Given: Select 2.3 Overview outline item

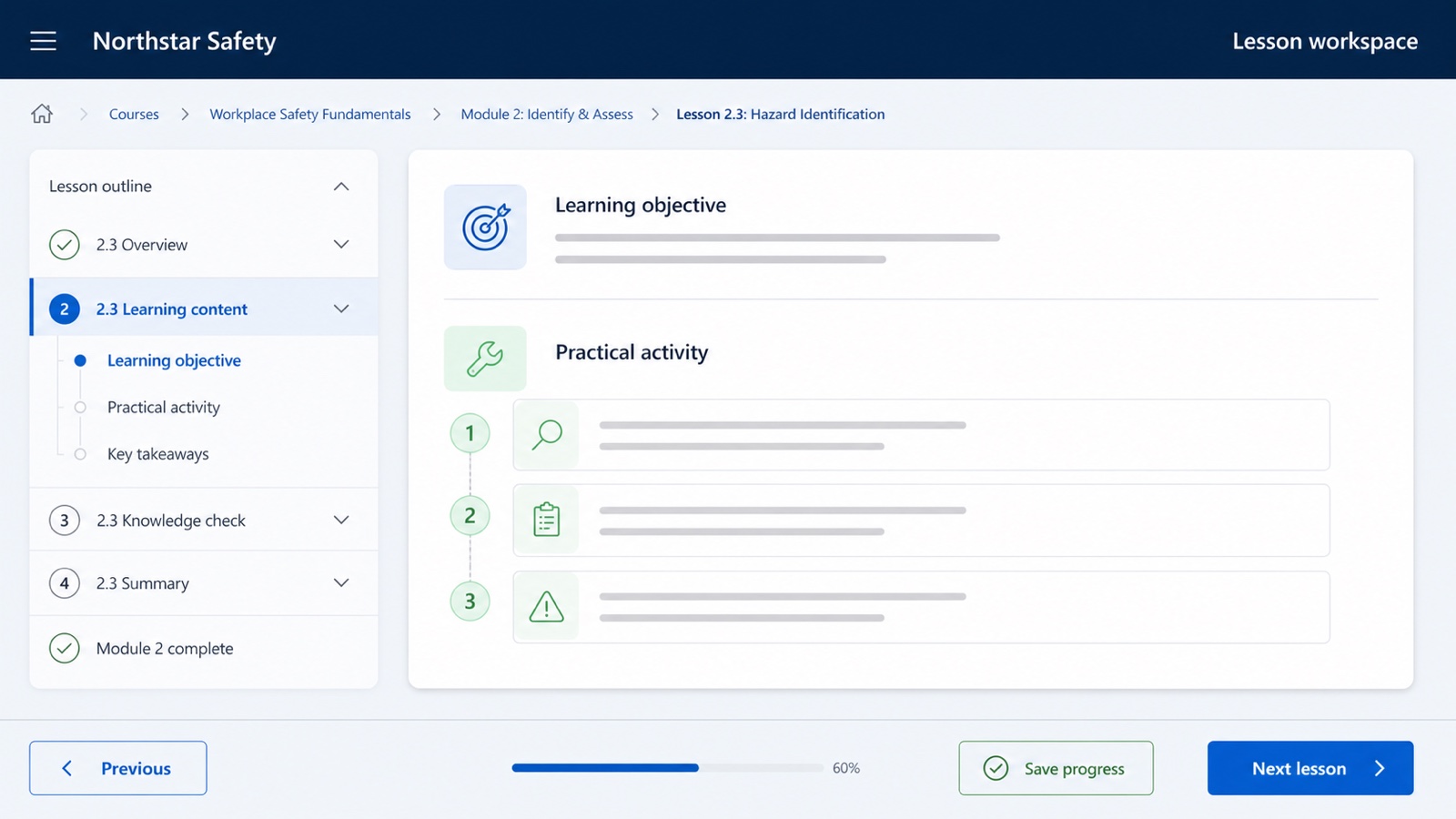Looking at the screenshot, I should click(x=204, y=245).
